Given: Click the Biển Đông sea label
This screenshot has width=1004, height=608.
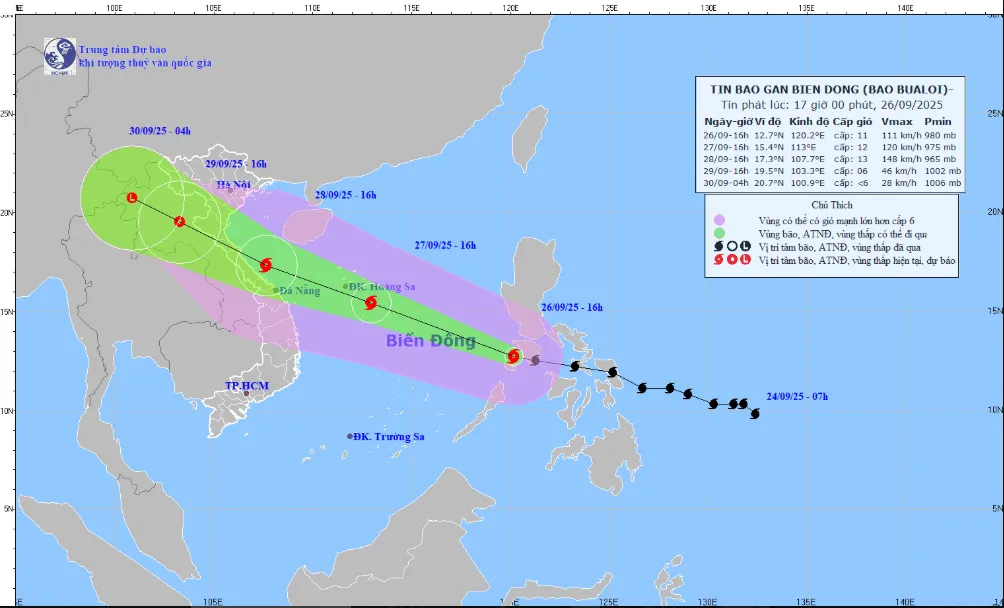Looking at the screenshot, I should click(431, 341).
